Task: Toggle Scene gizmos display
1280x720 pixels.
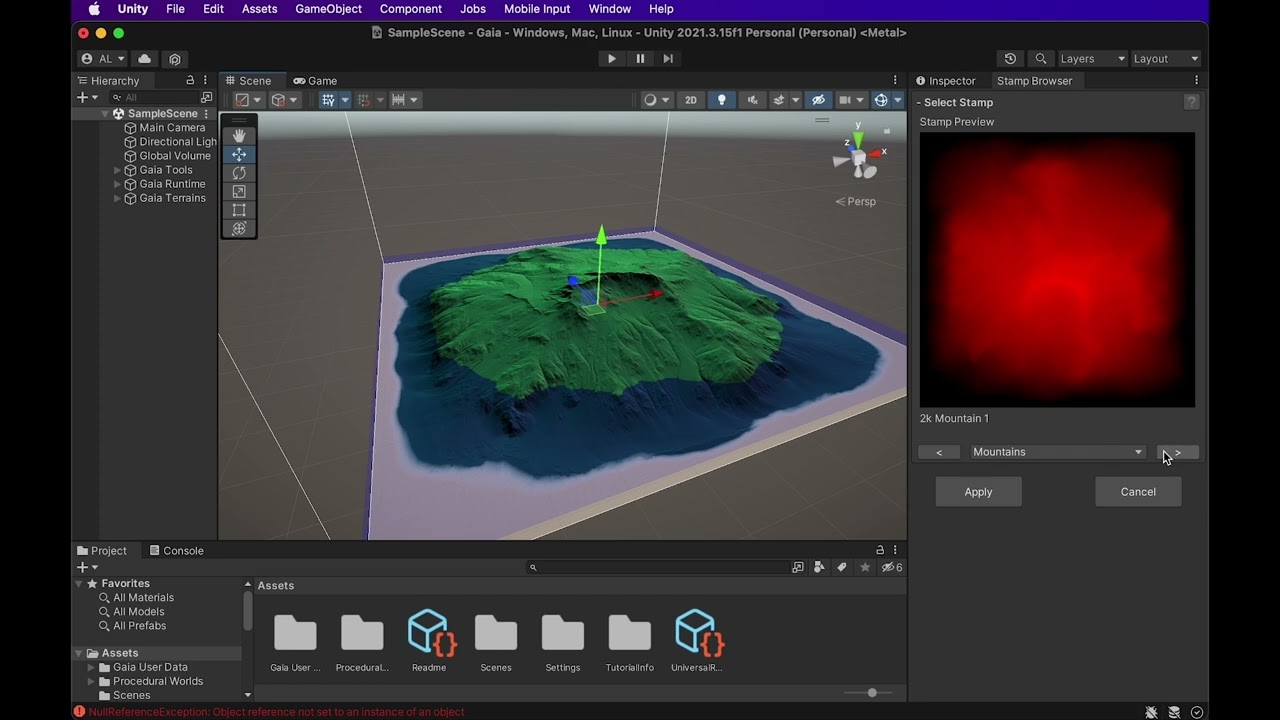Action: pos(881,100)
